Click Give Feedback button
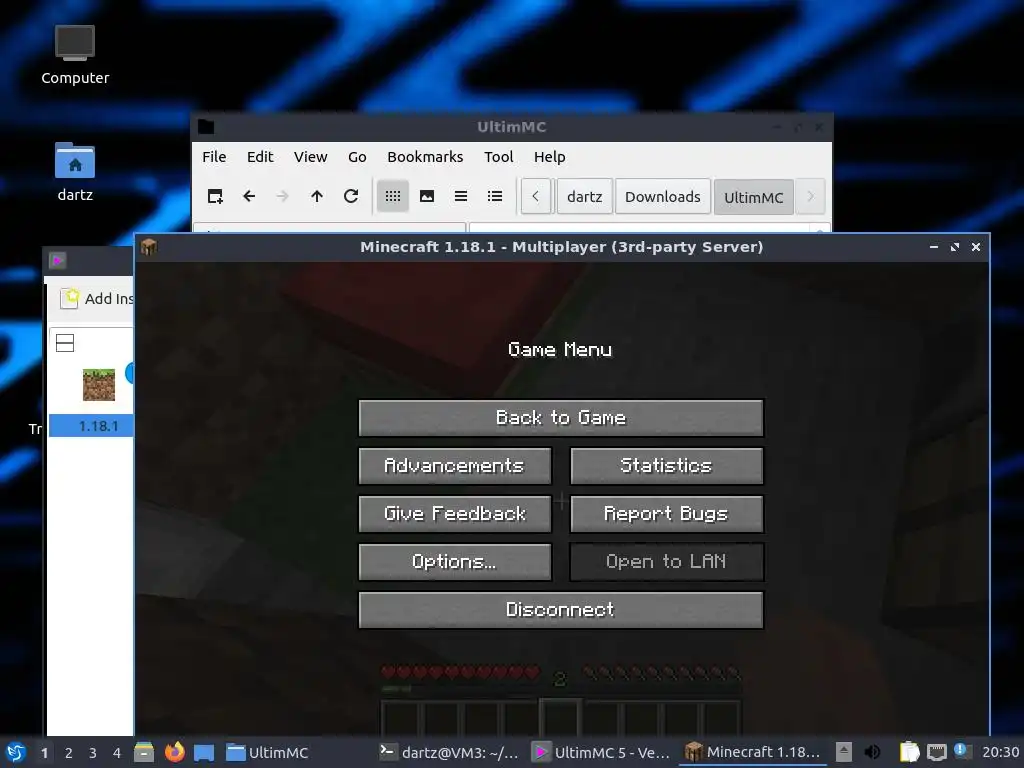Screen dimensions: 1024x768 click(455, 514)
